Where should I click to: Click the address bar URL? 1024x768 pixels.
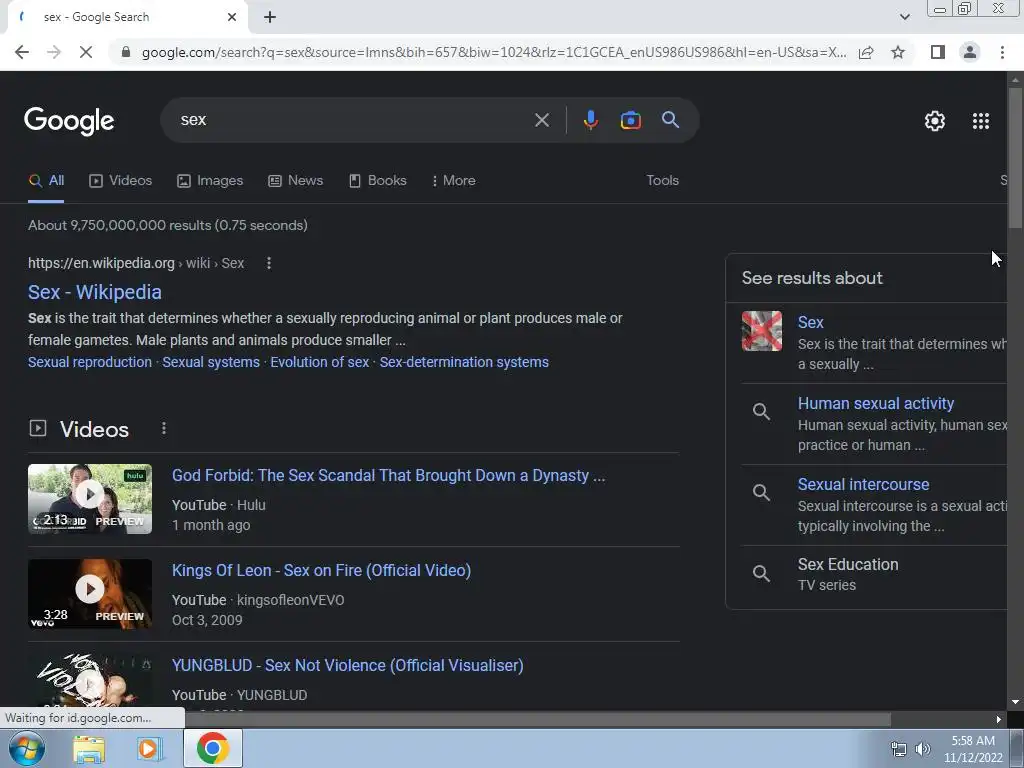pos(494,52)
